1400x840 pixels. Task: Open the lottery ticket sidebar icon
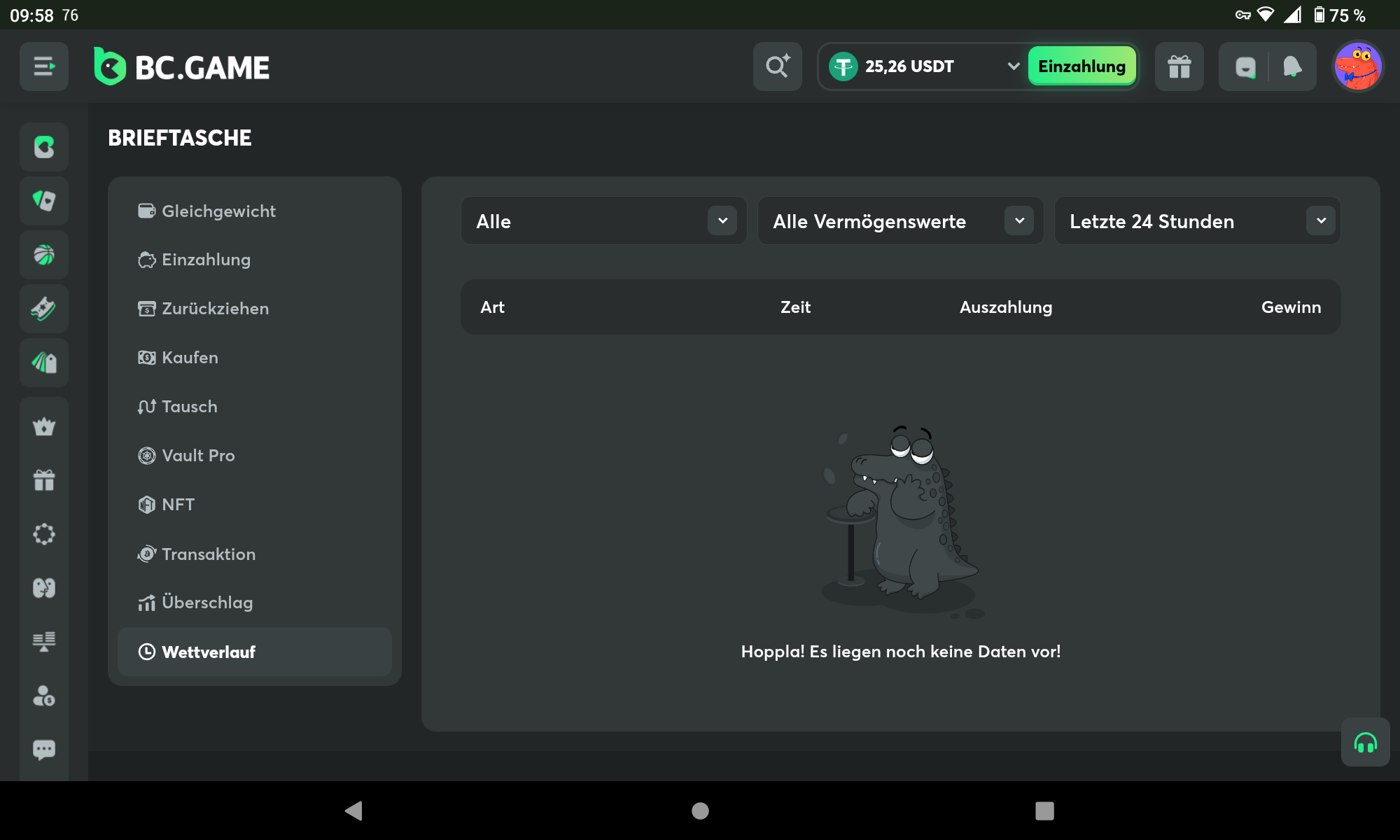point(44,309)
